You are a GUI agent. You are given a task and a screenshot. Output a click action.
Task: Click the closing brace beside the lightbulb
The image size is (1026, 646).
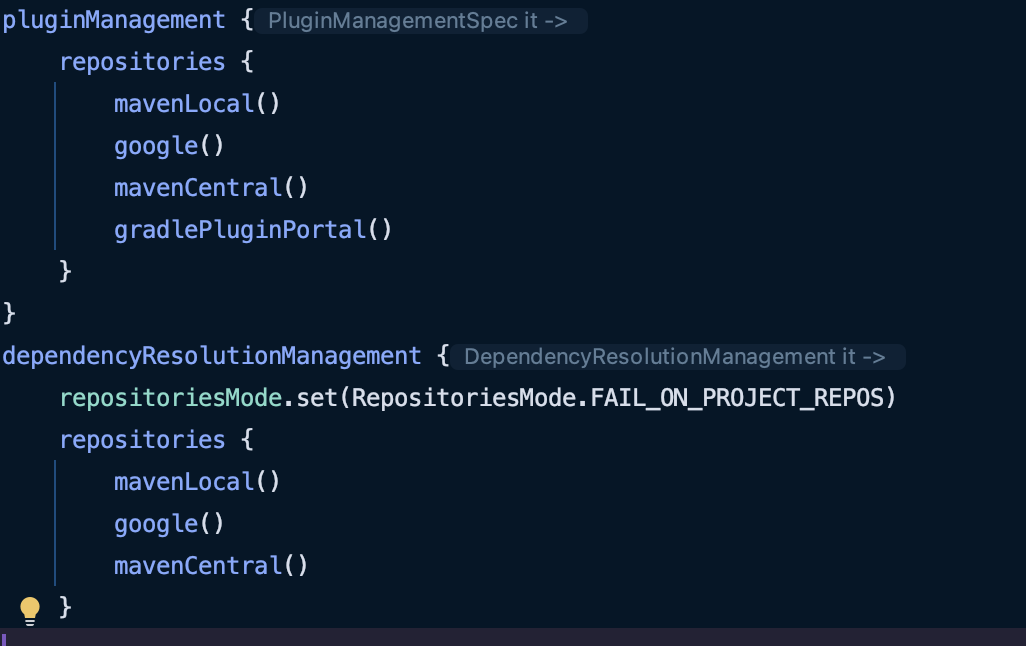point(66,607)
